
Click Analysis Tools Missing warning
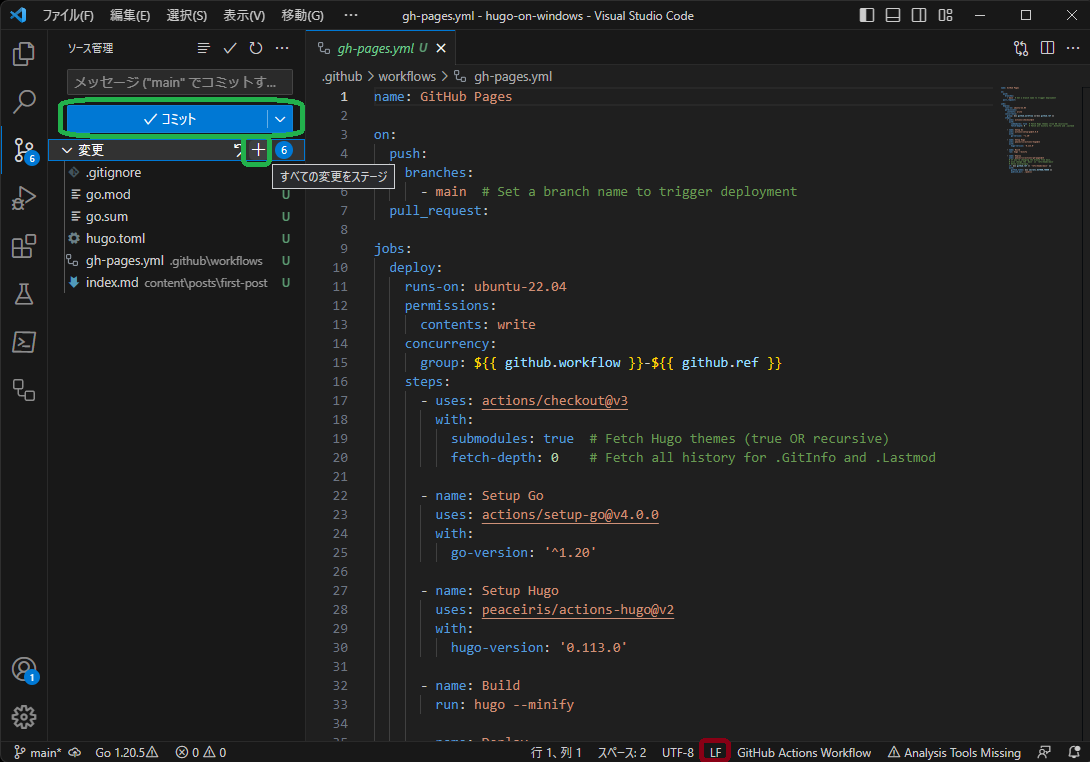click(954, 752)
